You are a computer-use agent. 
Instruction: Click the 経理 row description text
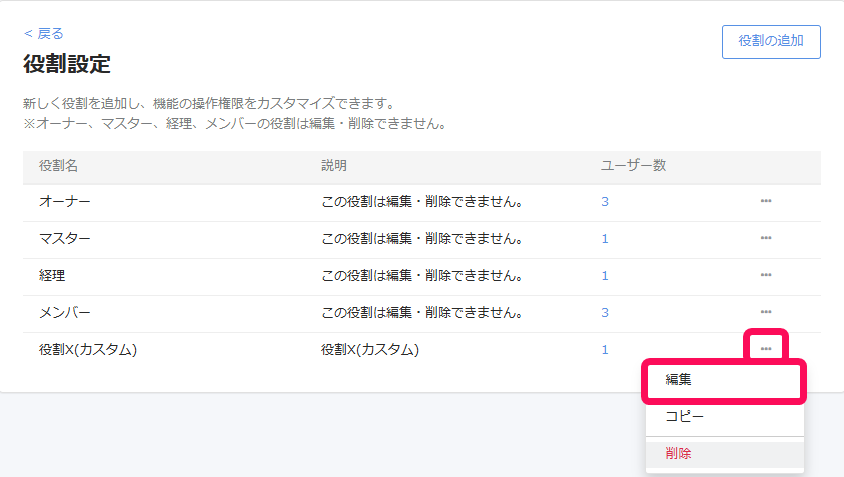[x=422, y=276]
